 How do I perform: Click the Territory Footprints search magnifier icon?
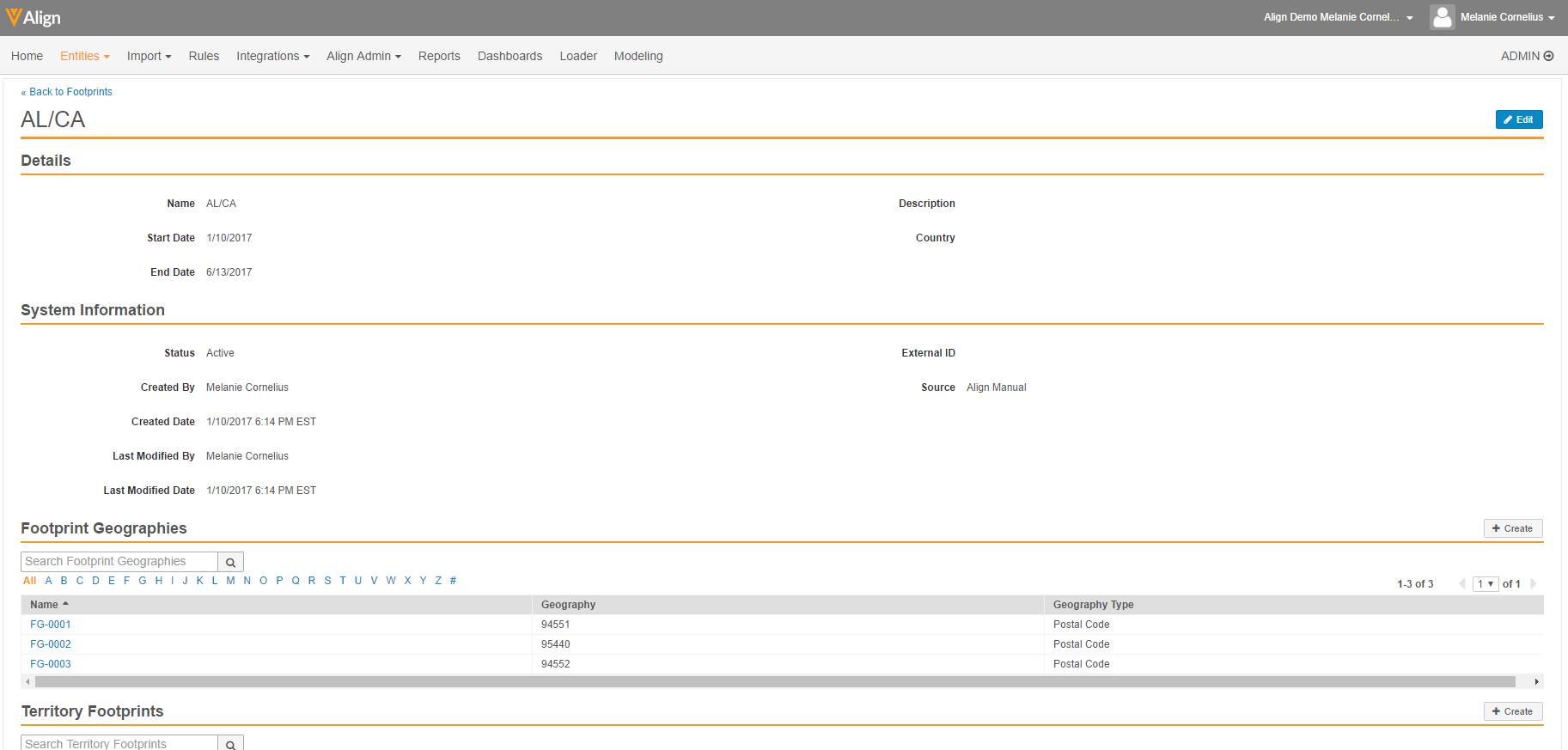tap(230, 744)
